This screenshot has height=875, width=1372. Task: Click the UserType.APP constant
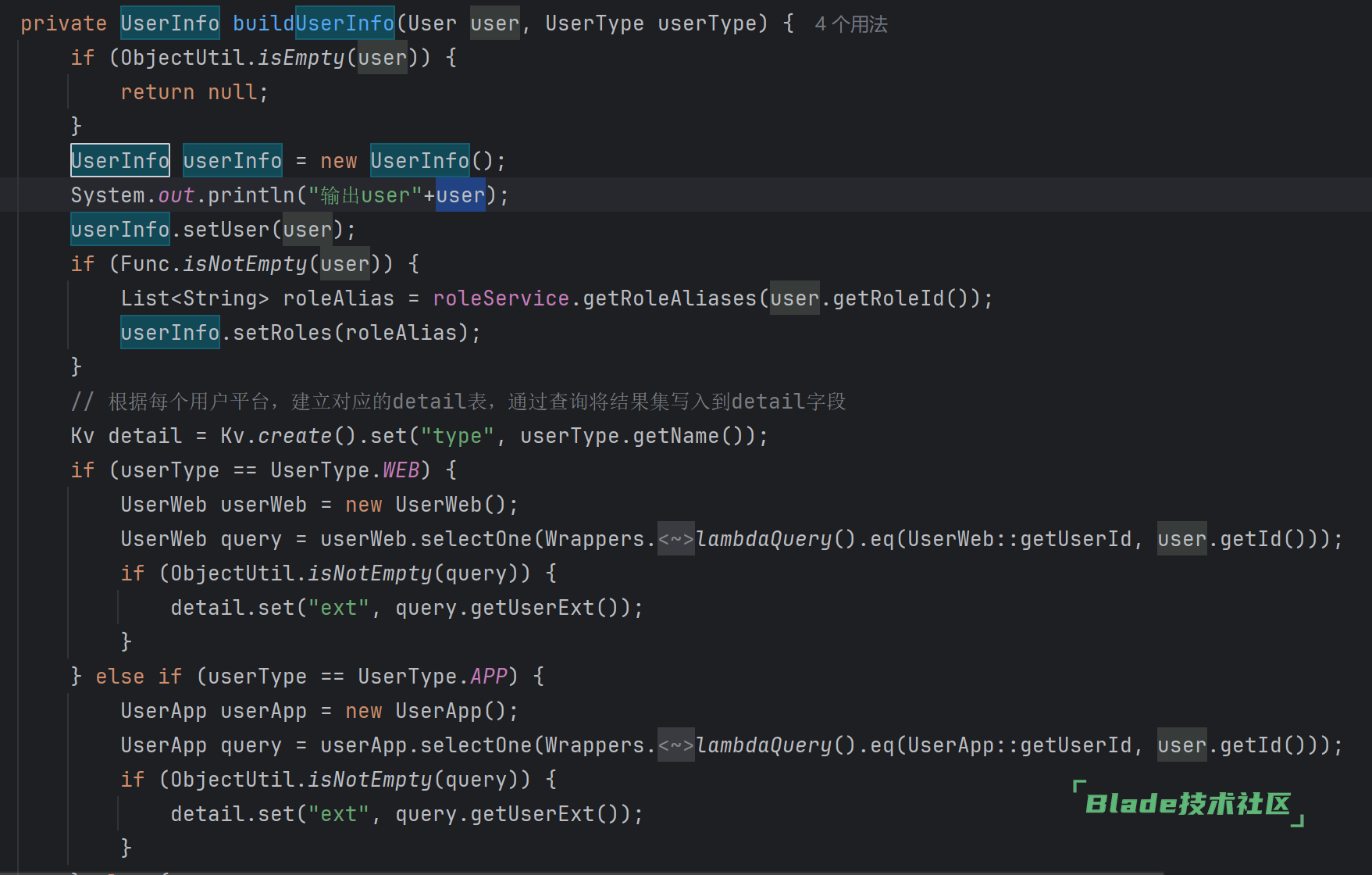click(488, 677)
